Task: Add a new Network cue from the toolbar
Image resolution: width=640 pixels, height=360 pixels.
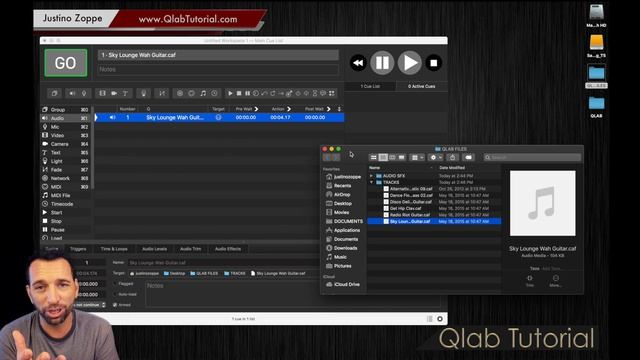Action: coord(180,93)
